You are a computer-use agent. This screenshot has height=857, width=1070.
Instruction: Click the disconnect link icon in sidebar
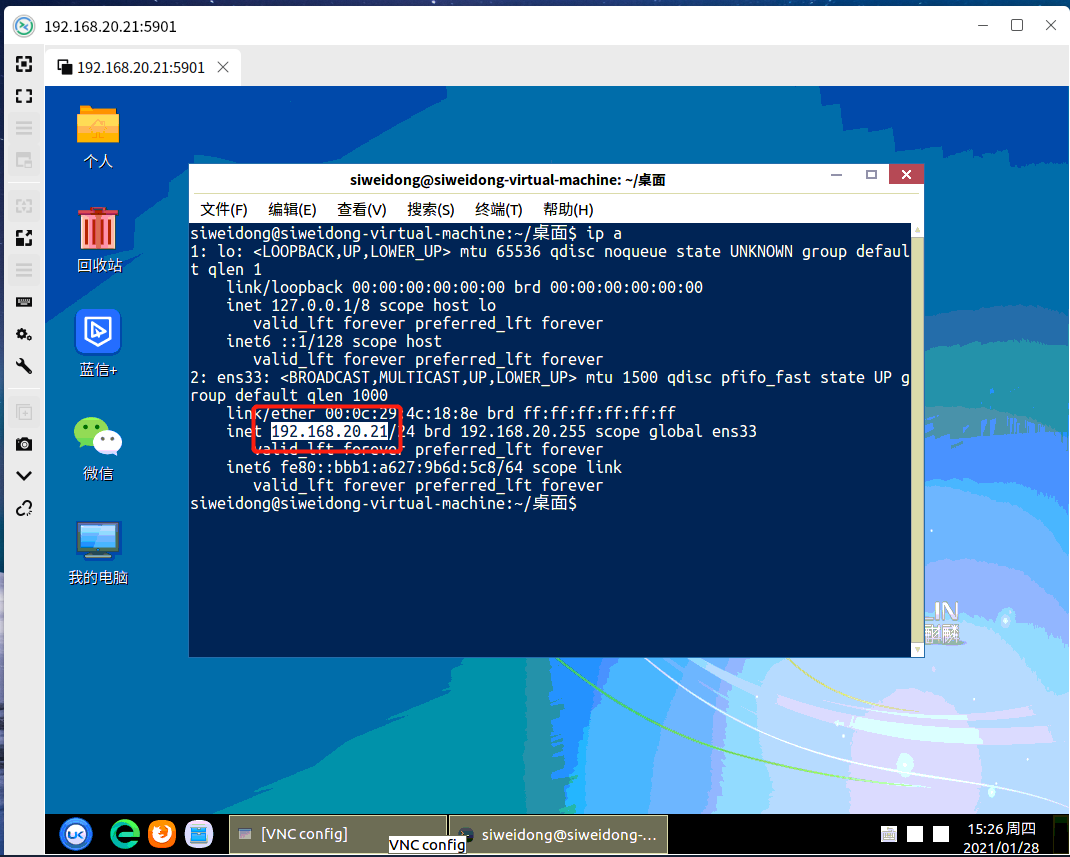coord(24,509)
